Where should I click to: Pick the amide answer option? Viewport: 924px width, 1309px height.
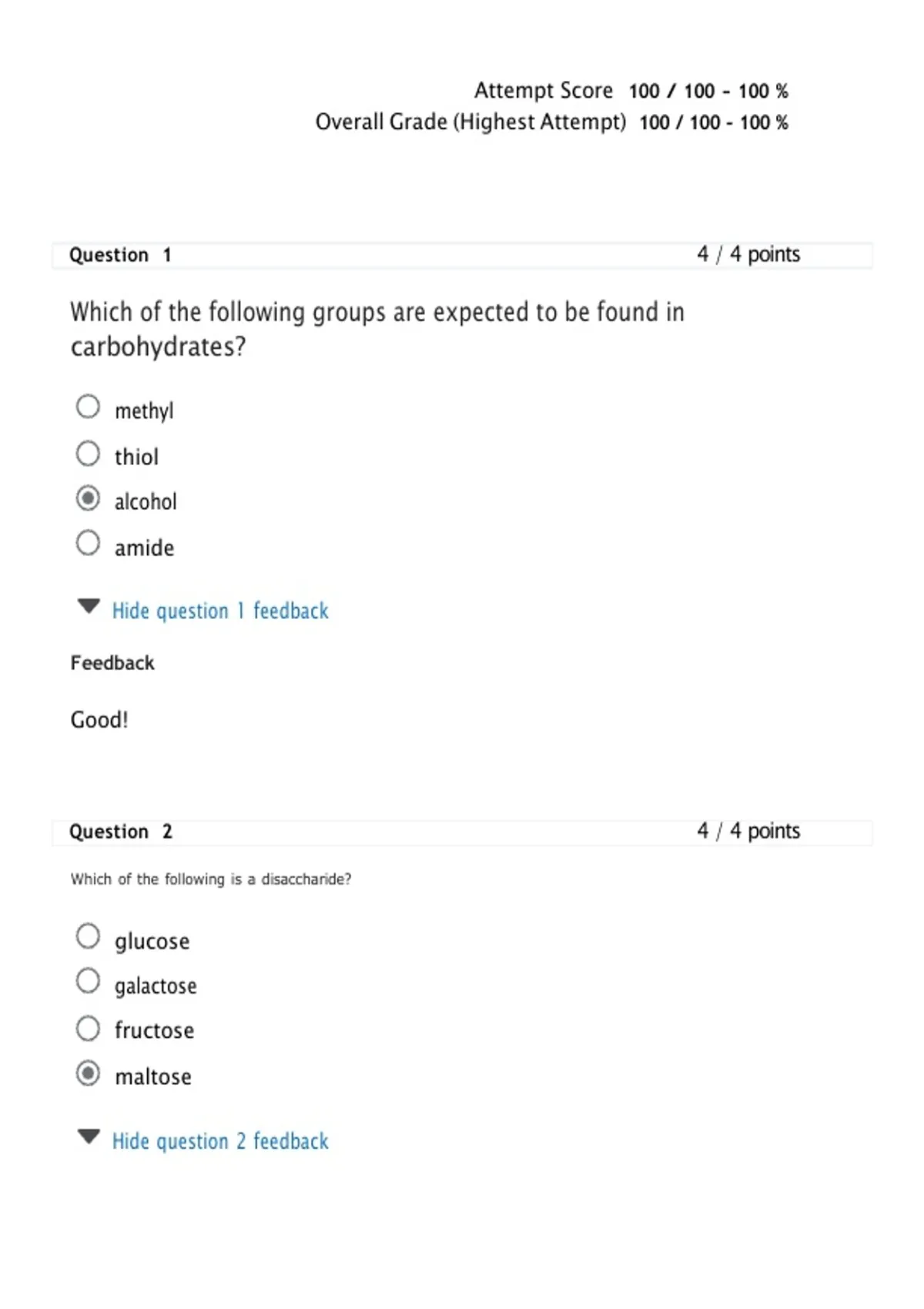[88, 544]
